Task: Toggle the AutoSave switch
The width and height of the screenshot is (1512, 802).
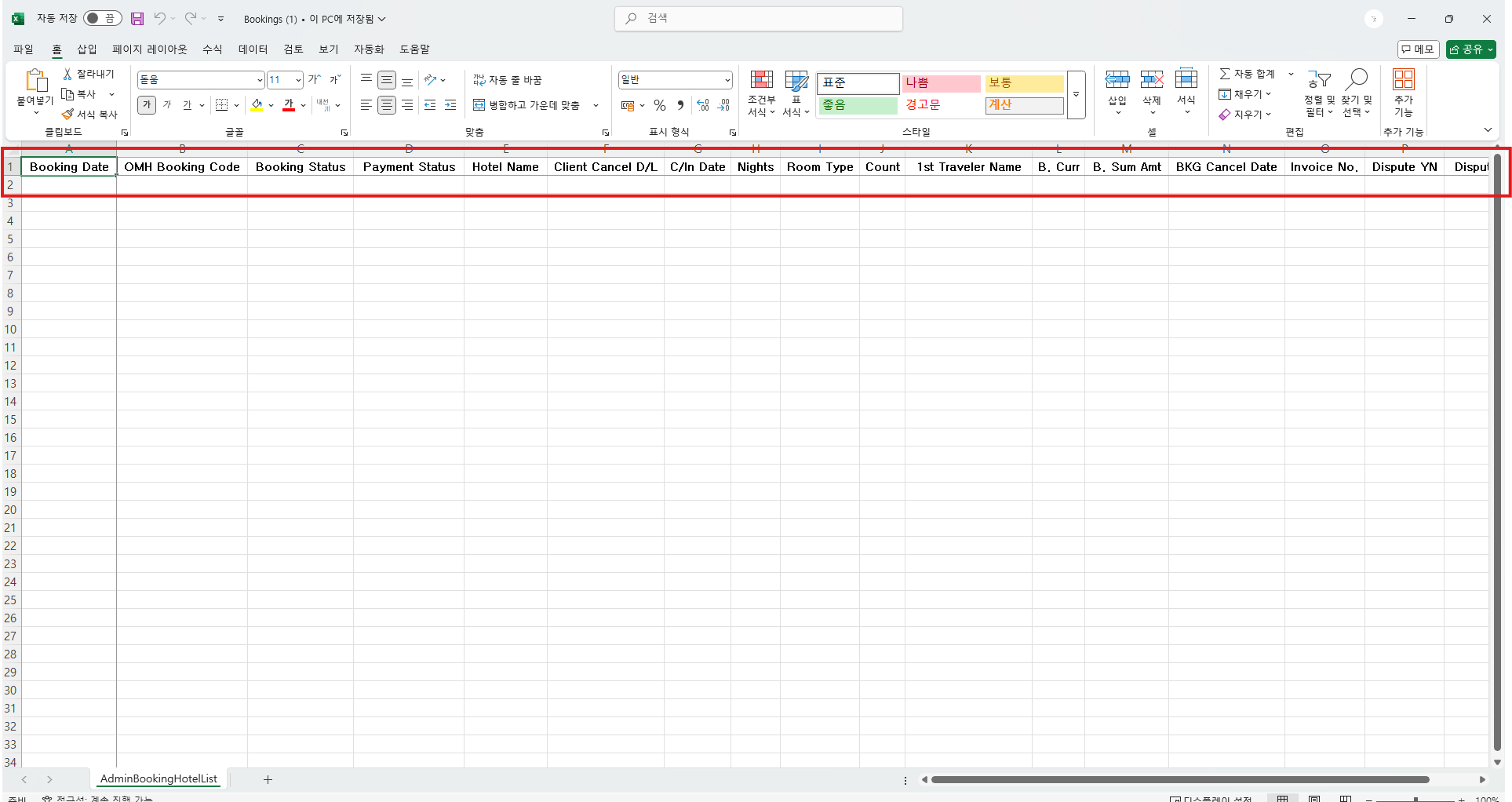Action: click(x=103, y=19)
